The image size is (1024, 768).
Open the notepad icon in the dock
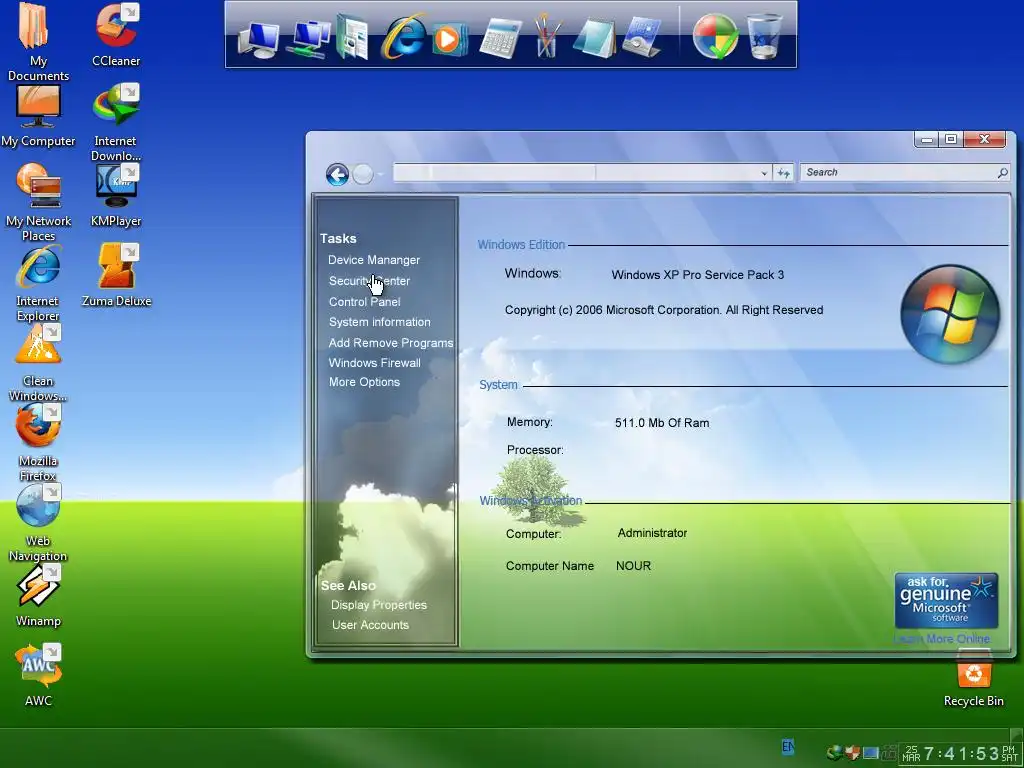click(594, 39)
